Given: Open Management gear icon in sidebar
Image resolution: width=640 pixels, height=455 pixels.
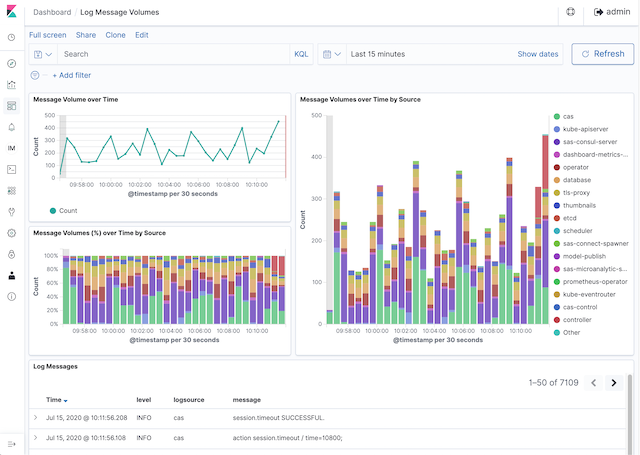Looking at the screenshot, I should tap(11, 233).
